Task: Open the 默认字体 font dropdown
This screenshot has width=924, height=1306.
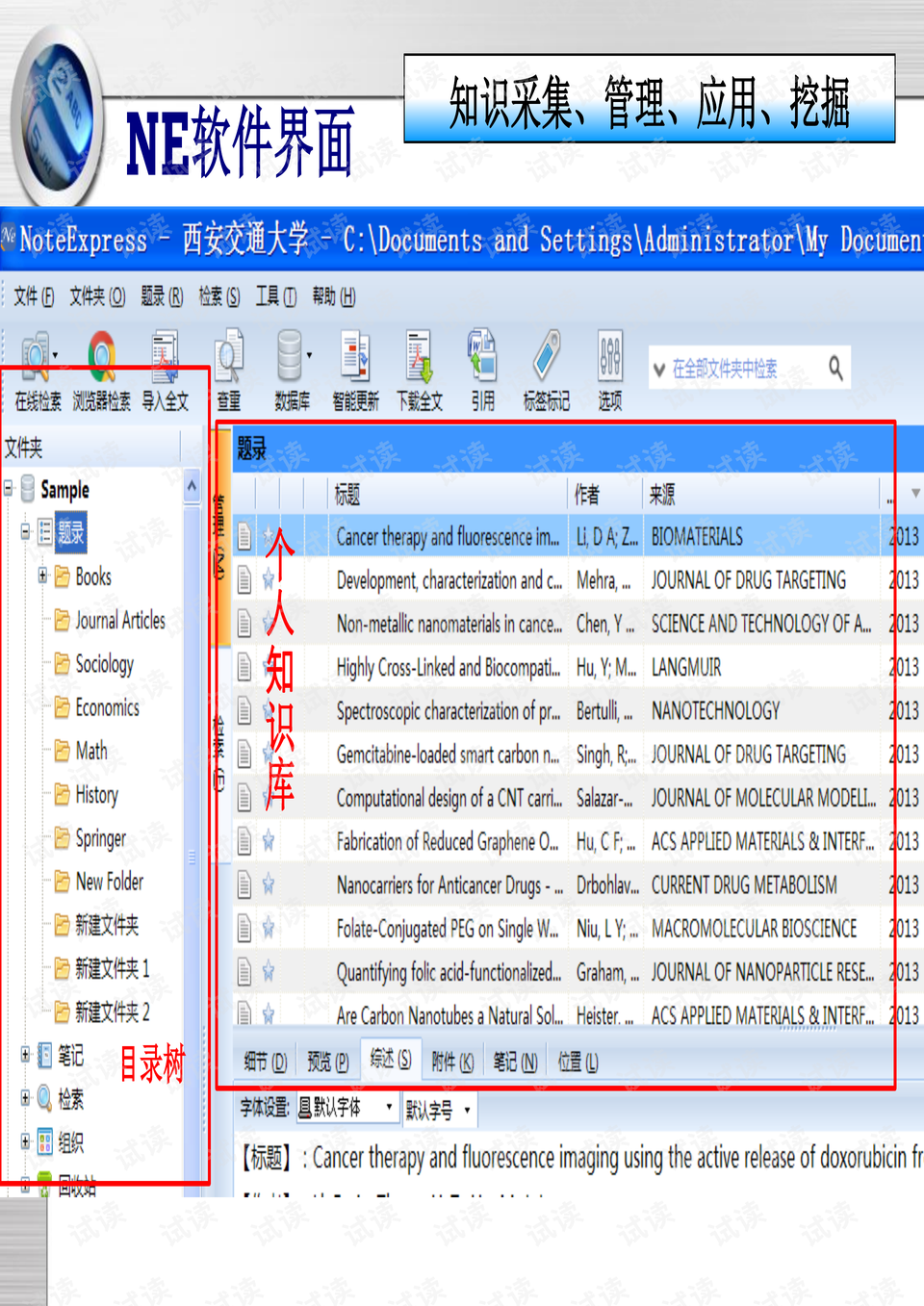Action: point(346,1109)
